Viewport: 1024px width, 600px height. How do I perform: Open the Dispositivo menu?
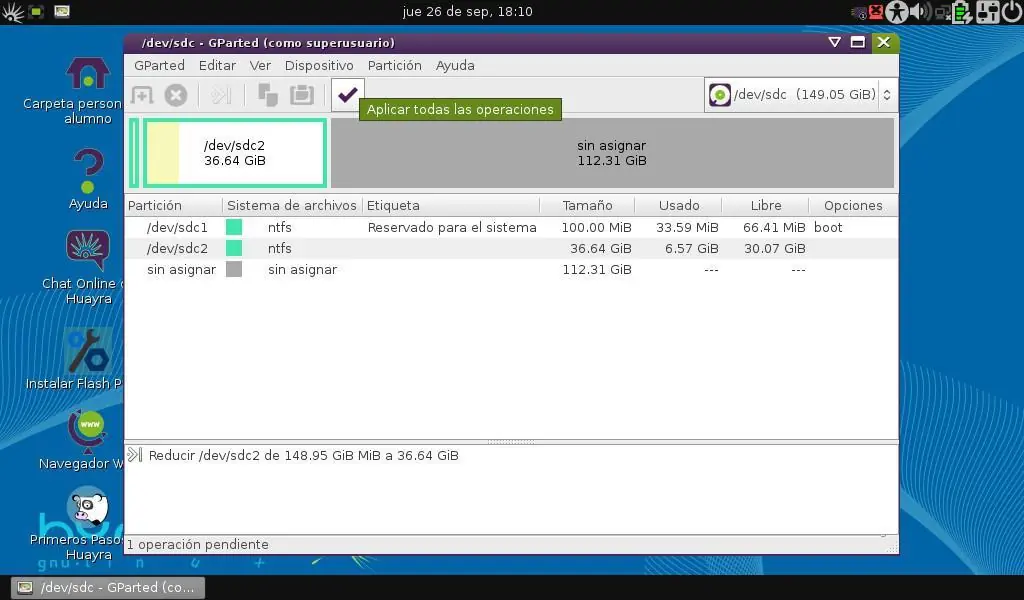point(319,65)
